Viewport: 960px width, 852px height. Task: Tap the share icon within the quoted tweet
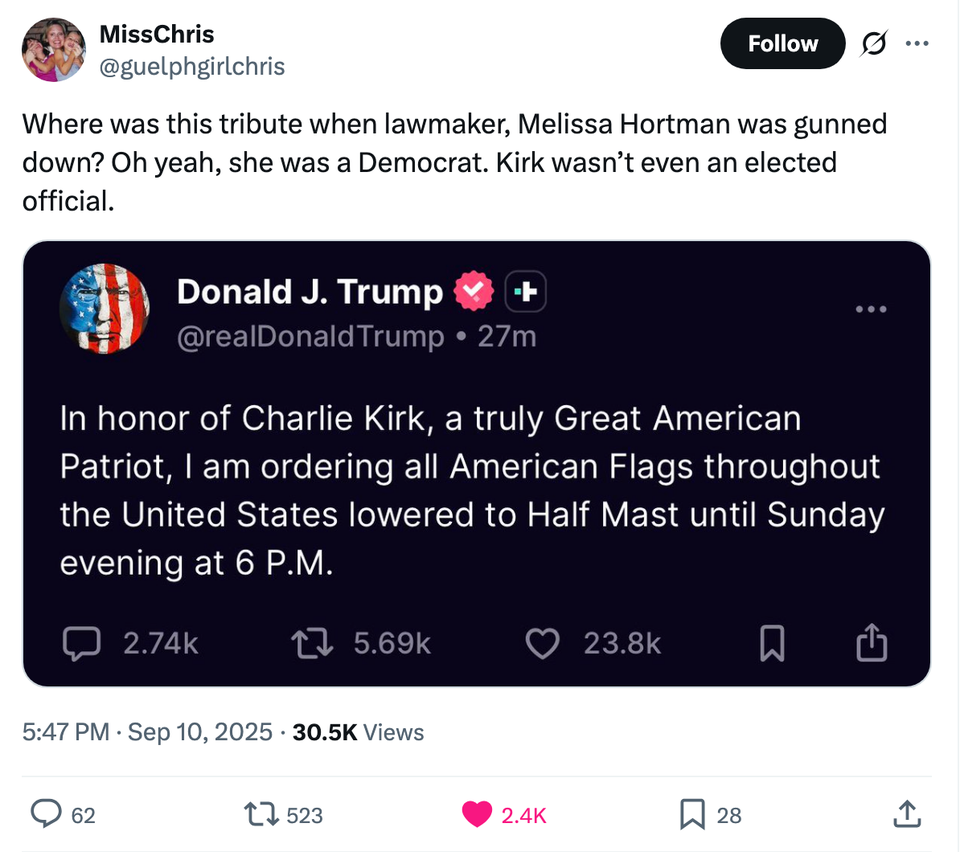(x=870, y=643)
